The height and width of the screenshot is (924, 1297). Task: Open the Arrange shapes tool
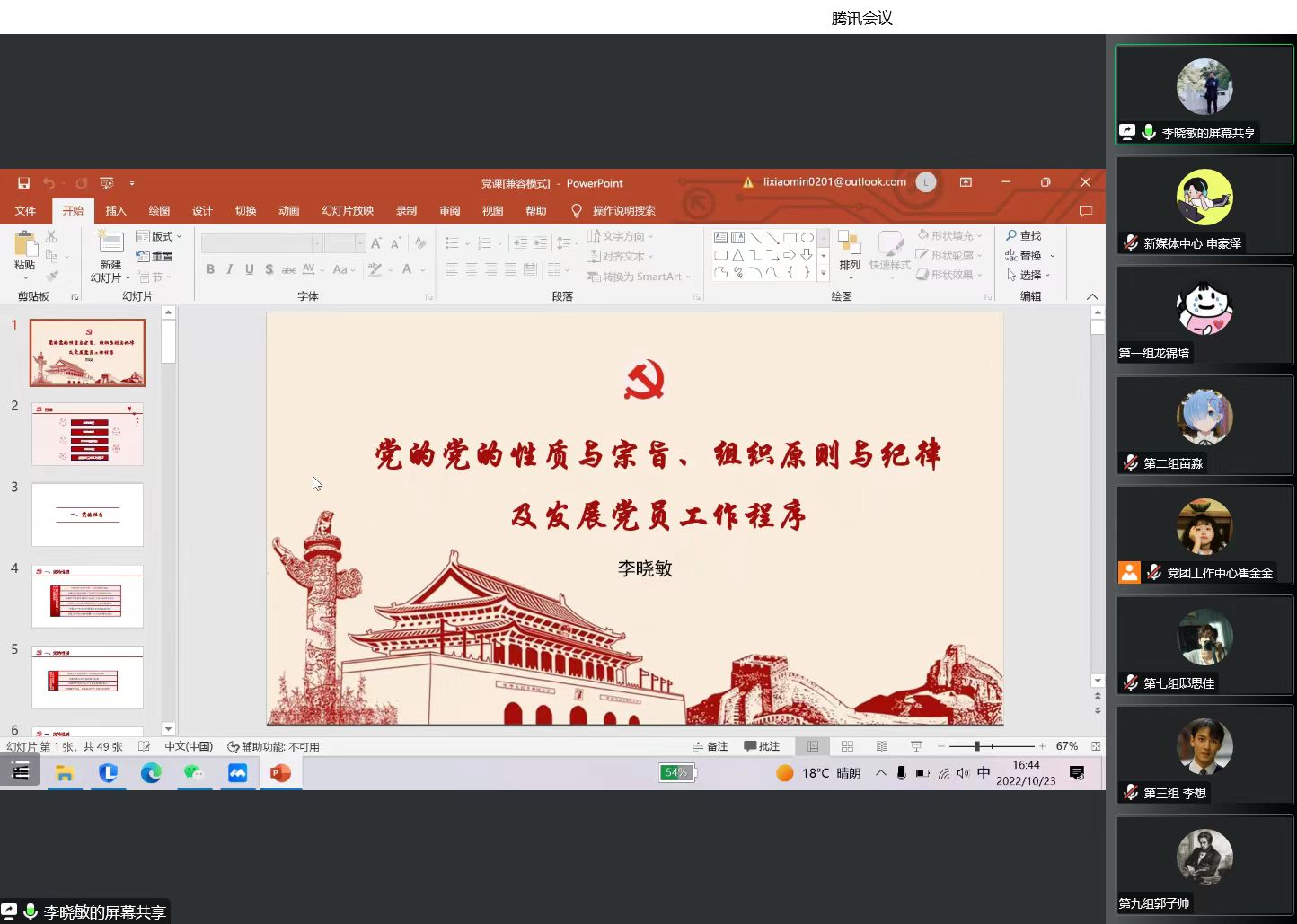[x=849, y=251]
